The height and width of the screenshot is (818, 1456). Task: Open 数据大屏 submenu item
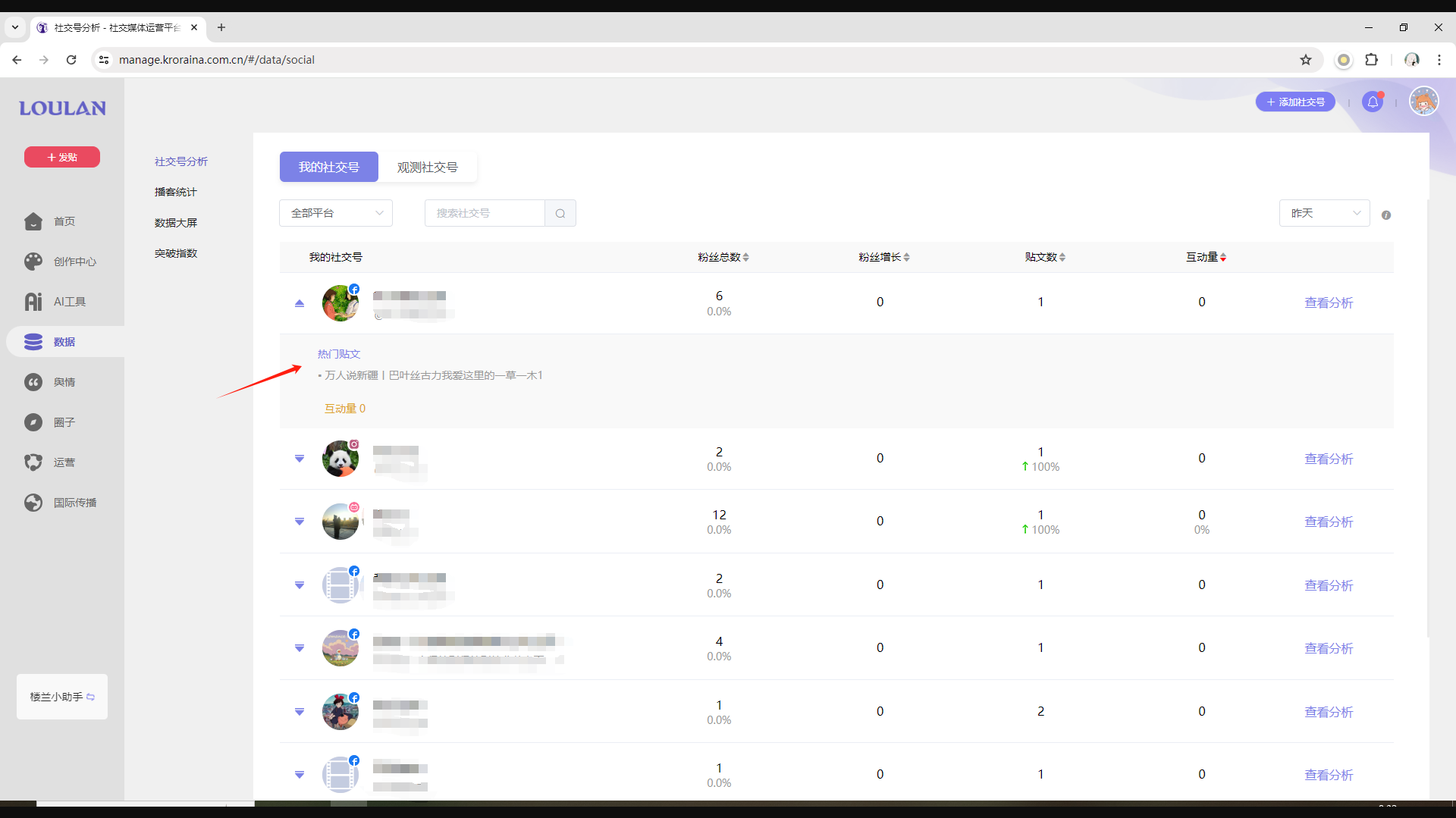coord(176,223)
